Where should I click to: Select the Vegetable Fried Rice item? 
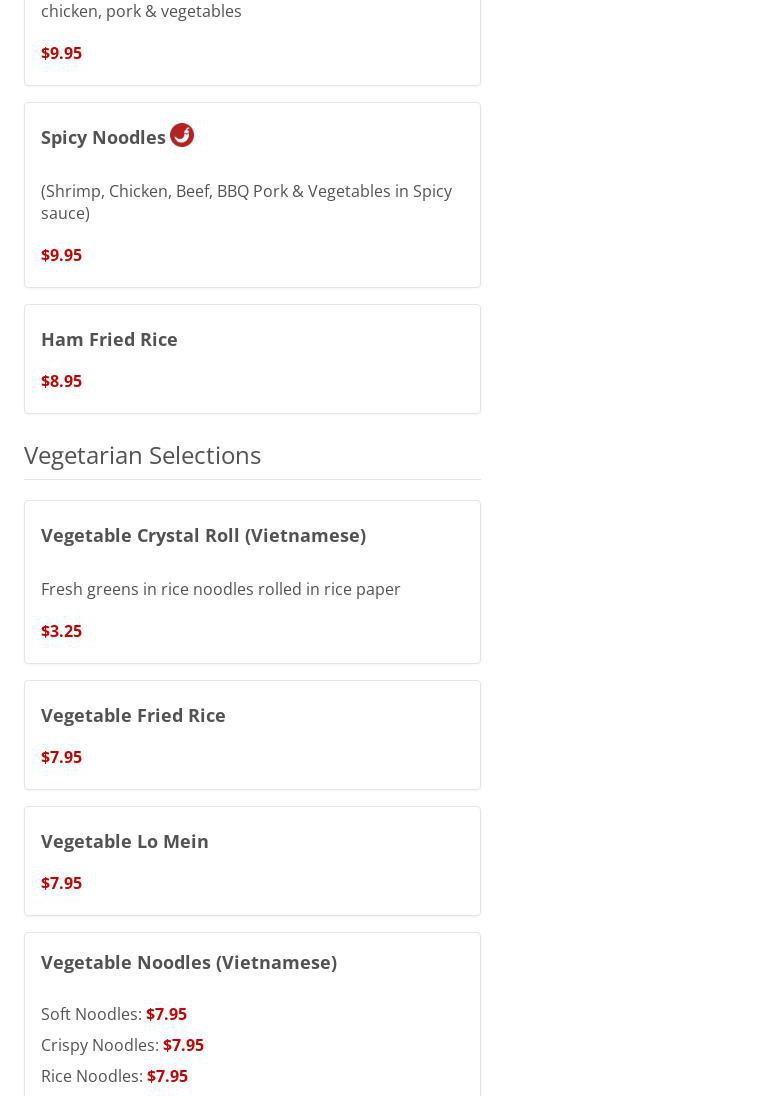point(133,715)
